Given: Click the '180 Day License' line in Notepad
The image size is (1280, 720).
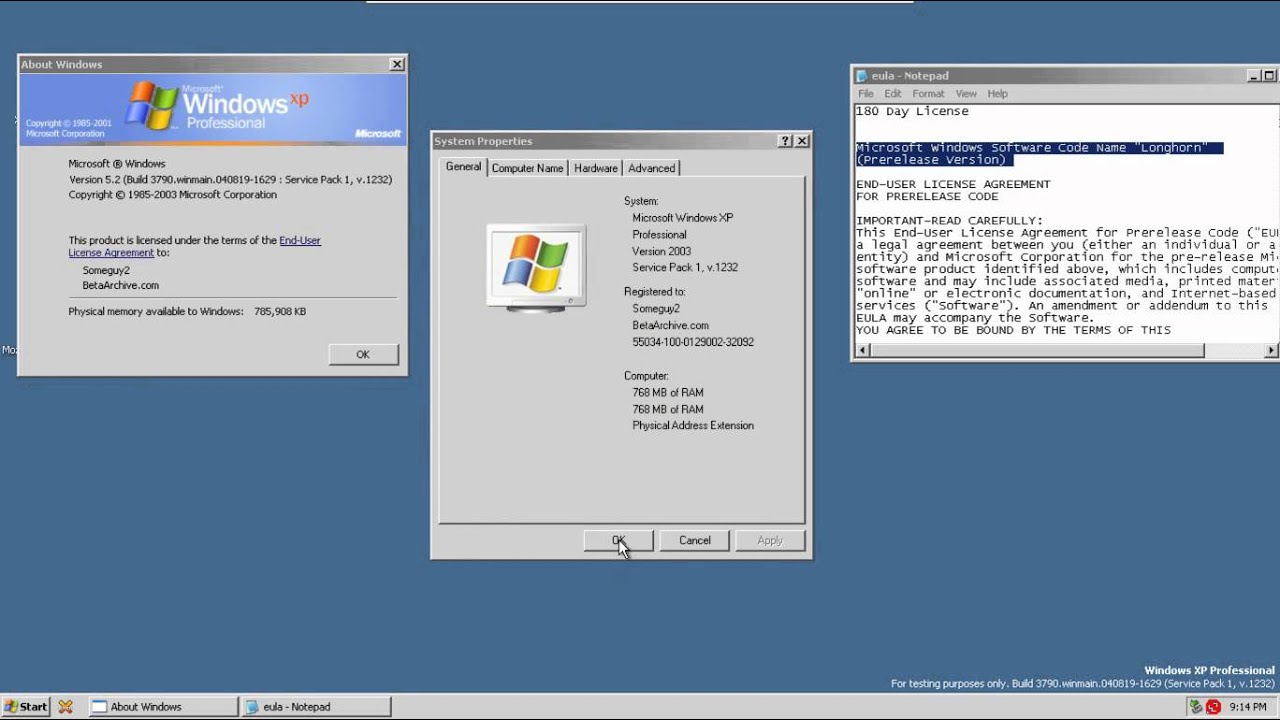Looking at the screenshot, I should point(912,111).
